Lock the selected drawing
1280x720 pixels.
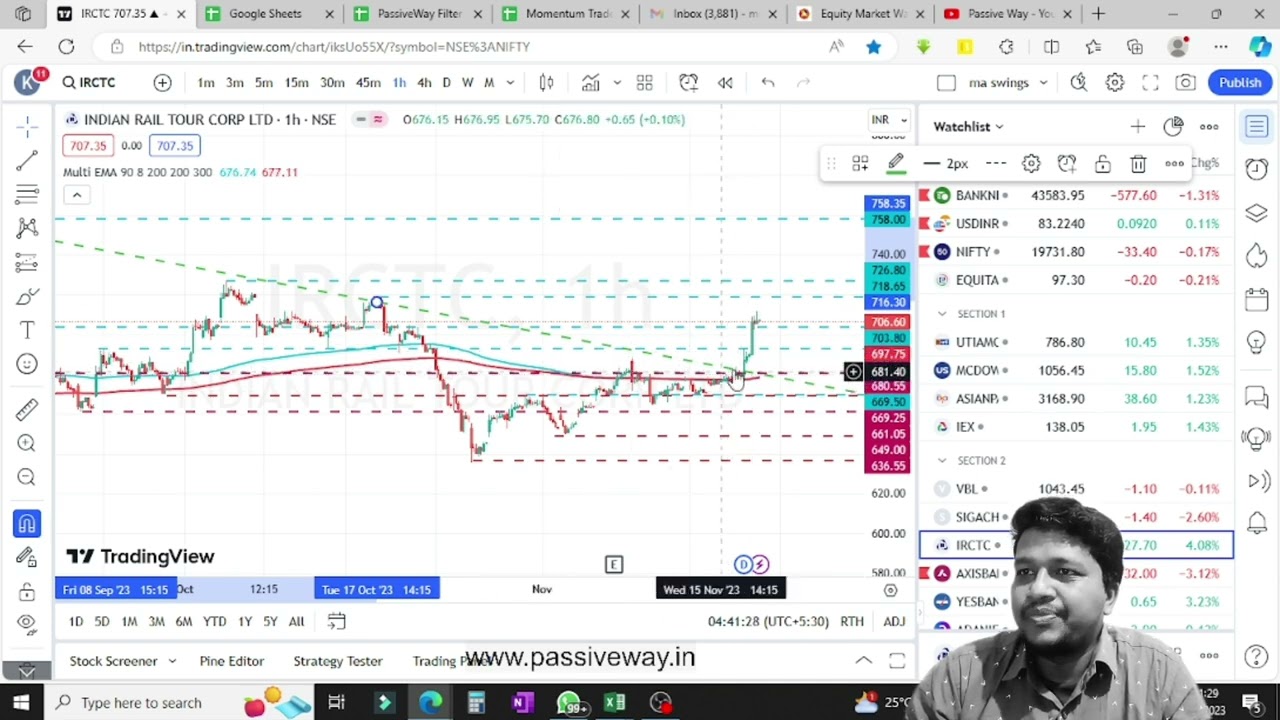click(1102, 164)
